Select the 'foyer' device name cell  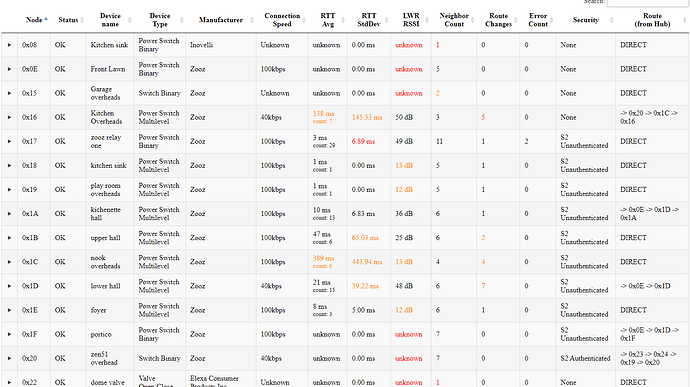point(99,310)
